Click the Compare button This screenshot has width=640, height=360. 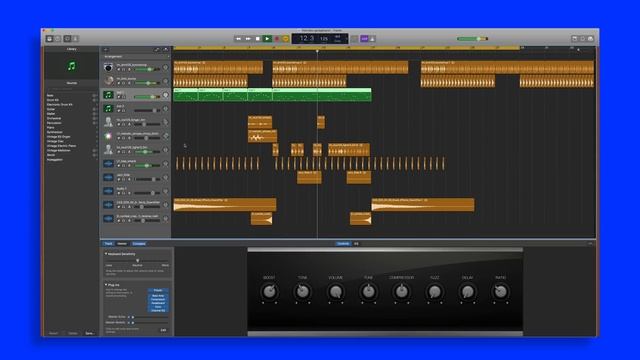(x=139, y=244)
